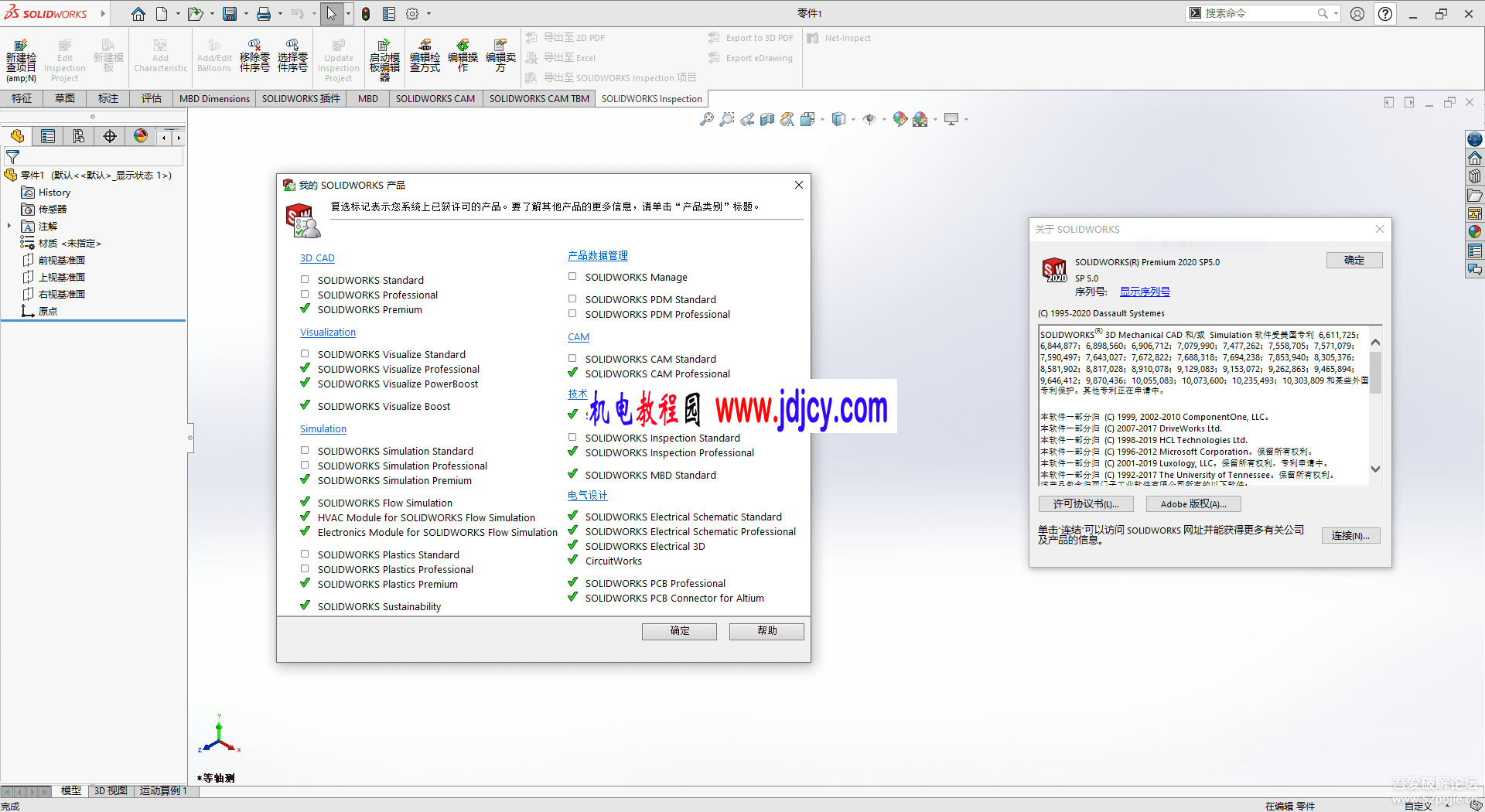
Task: Open File Explorer folder task pane icon
Action: pyautogui.click(x=1475, y=195)
